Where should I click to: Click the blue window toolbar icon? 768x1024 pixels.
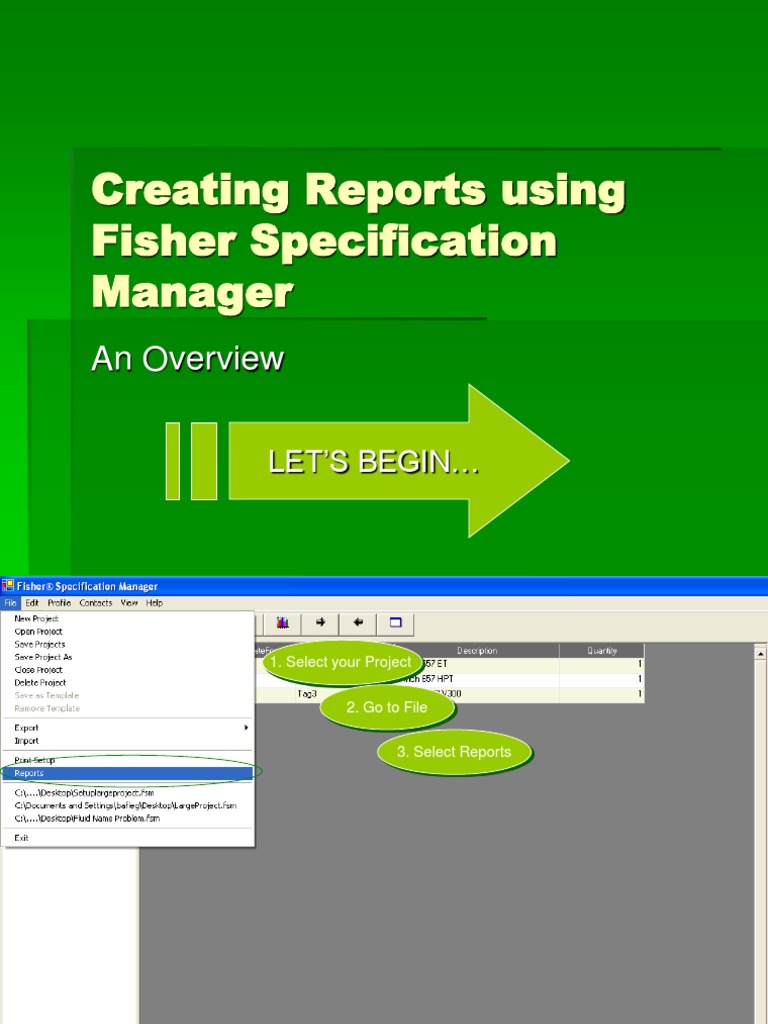click(x=396, y=623)
